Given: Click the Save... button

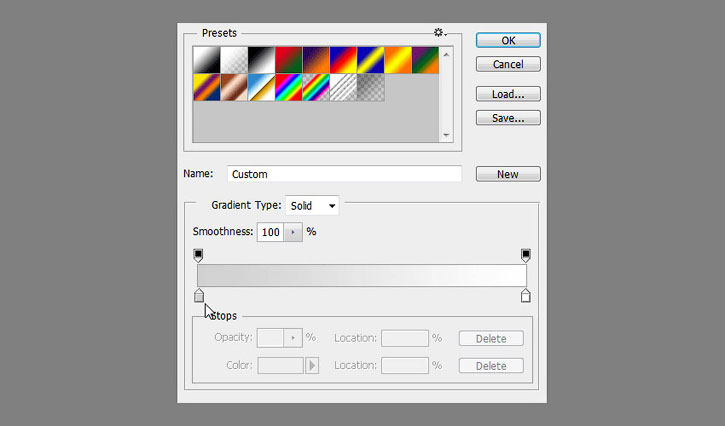Looking at the screenshot, I should coord(508,118).
